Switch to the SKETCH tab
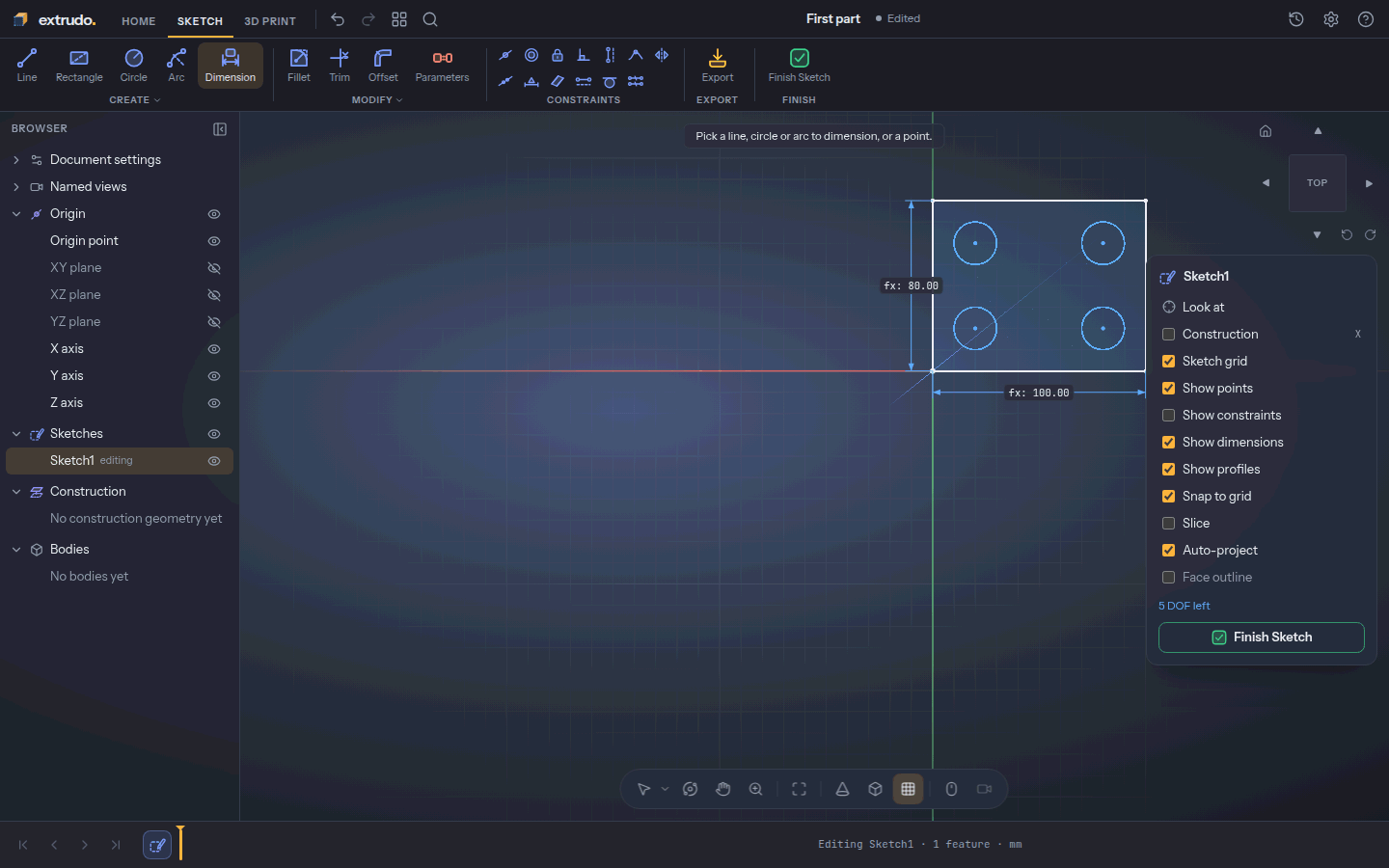Viewport: 1389px width, 868px height. click(x=200, y=21)
